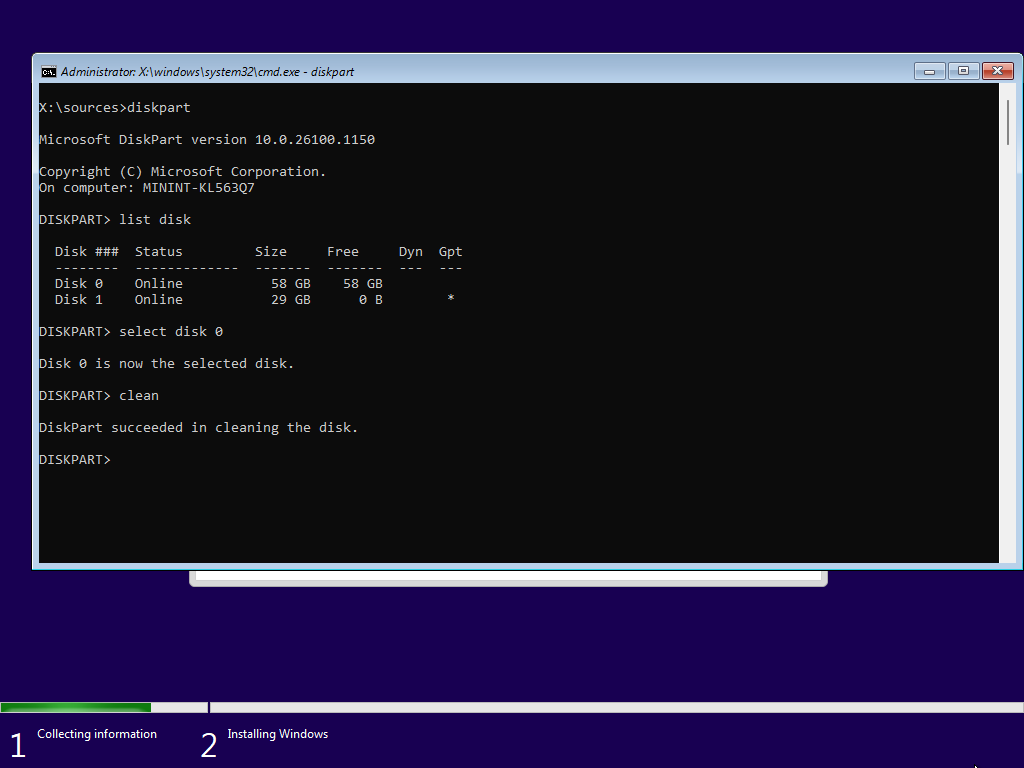The image size is (1024, 768).
Task: Click the setup dialog edge behind console
Action: pyautogui.click(x=508, y=578)
